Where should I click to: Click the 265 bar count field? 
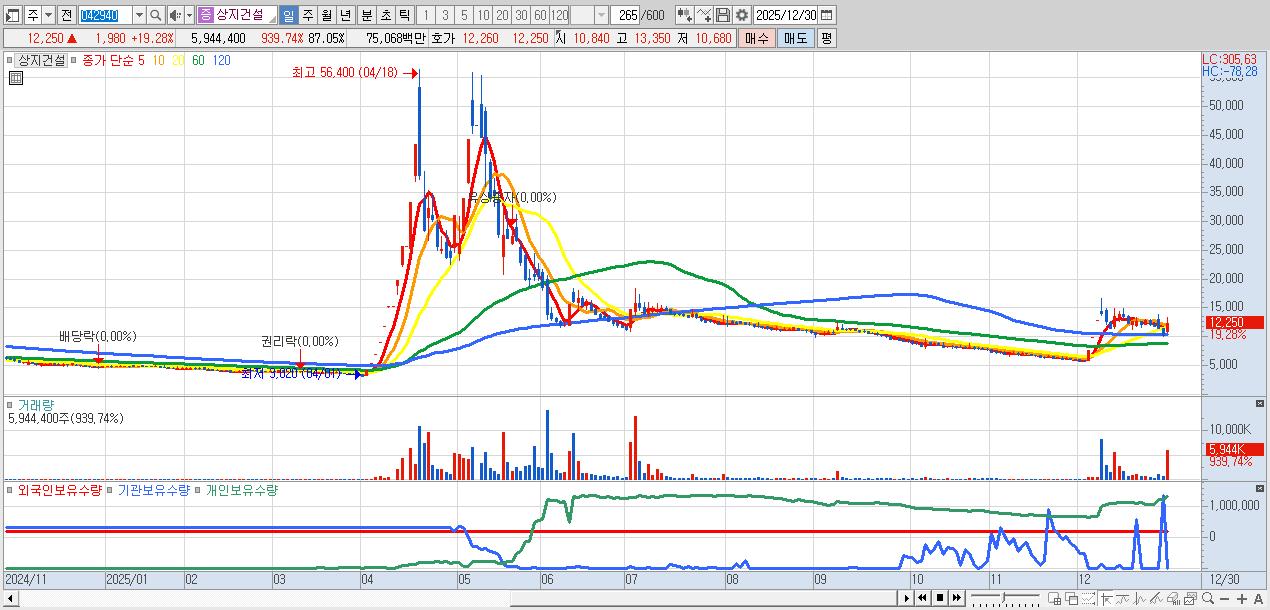pyautogui.click(x=627, y=15)
